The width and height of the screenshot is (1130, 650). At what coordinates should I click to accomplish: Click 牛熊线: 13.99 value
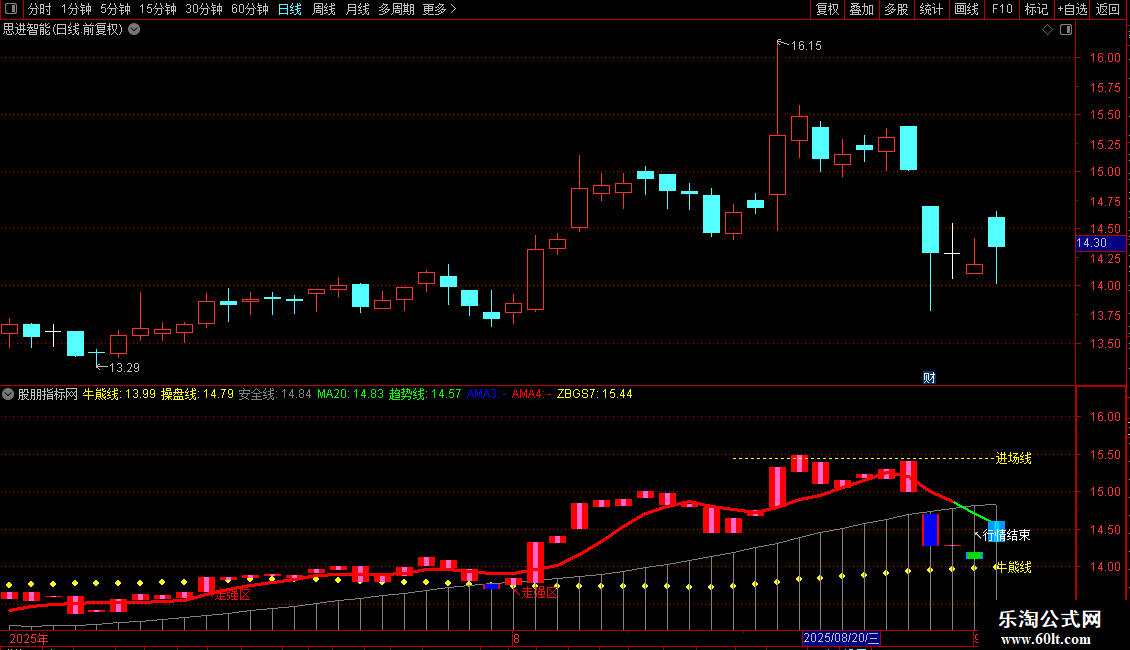(x=119, y=394)
